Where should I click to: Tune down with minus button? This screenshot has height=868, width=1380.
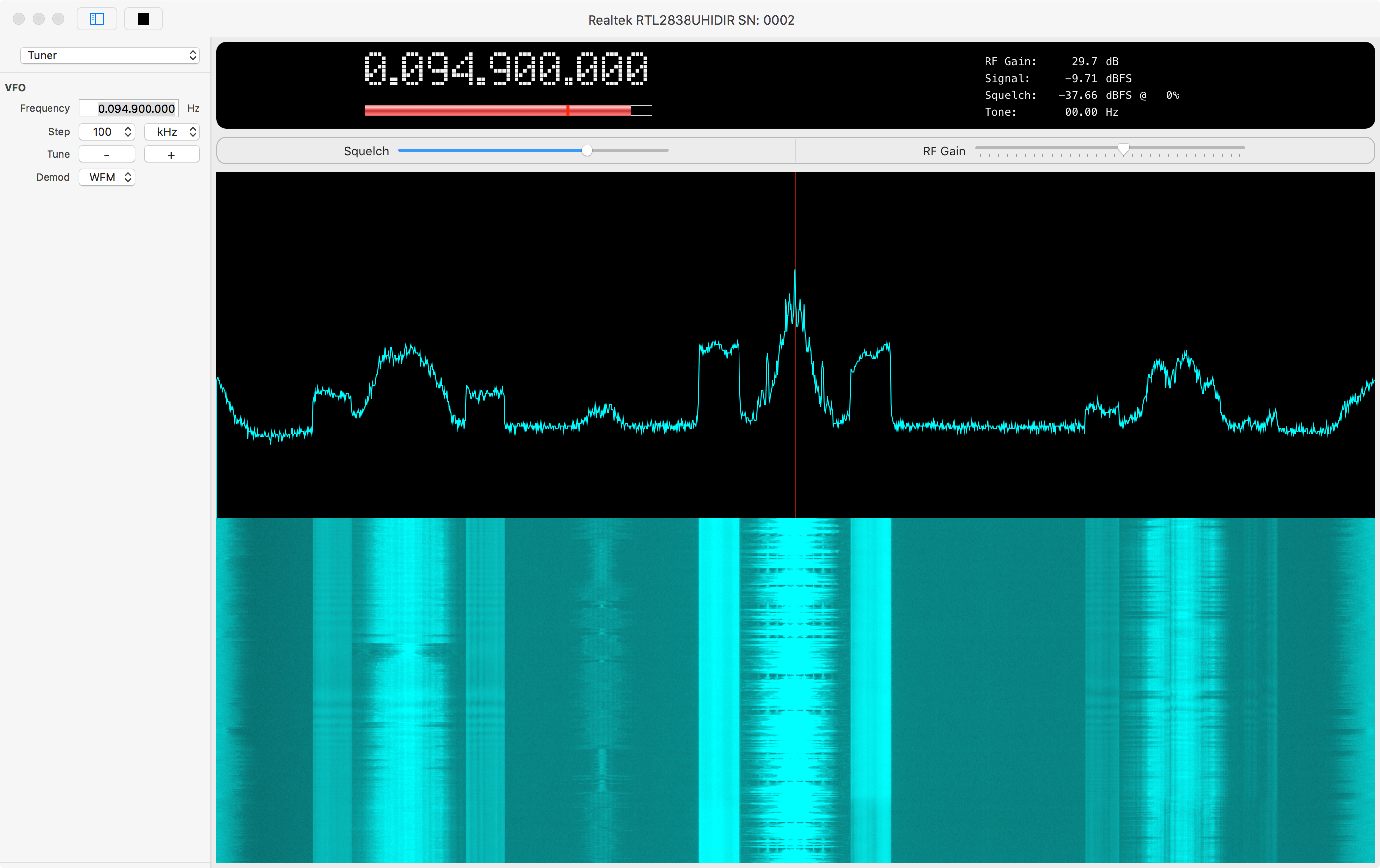point(106,155)
